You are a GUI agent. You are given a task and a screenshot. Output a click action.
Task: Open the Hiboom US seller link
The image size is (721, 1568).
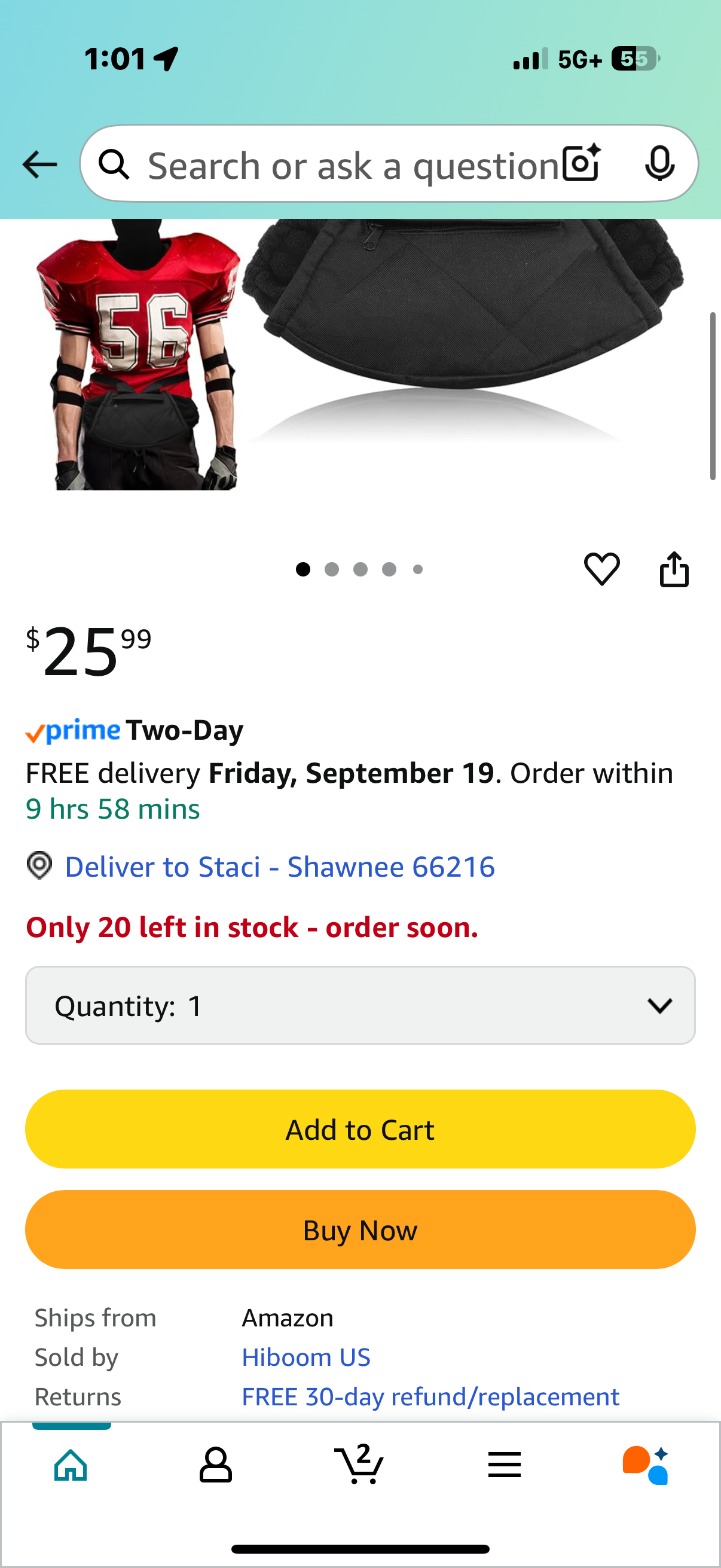[306, 1357]
